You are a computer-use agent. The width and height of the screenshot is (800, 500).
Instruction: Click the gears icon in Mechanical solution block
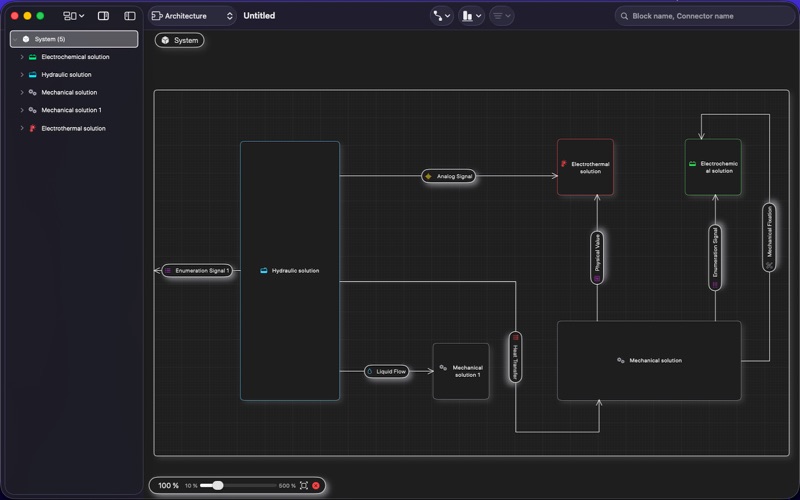(620, 360)
